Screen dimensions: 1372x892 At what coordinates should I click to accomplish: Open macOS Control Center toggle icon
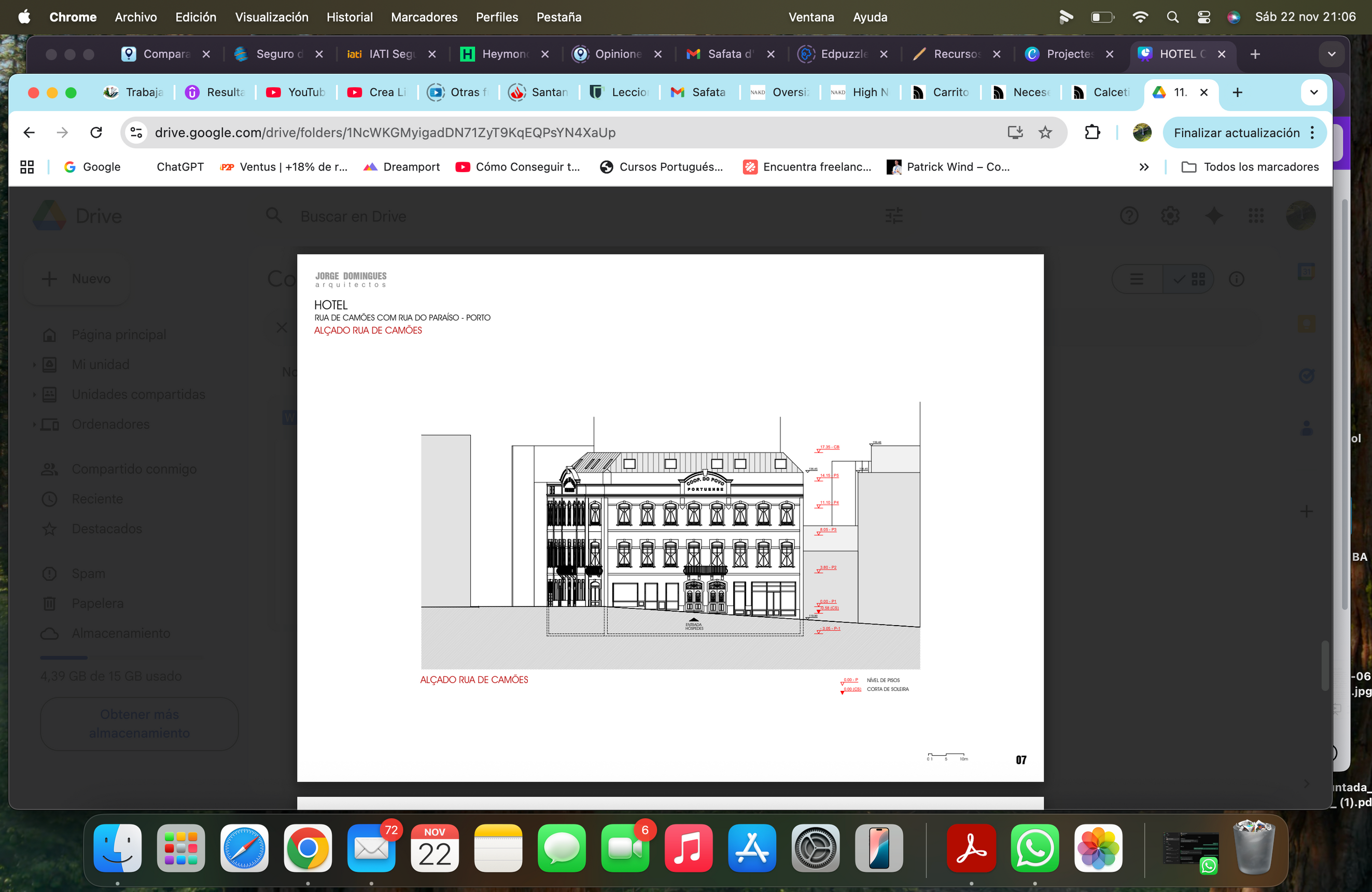point(1203,17)
